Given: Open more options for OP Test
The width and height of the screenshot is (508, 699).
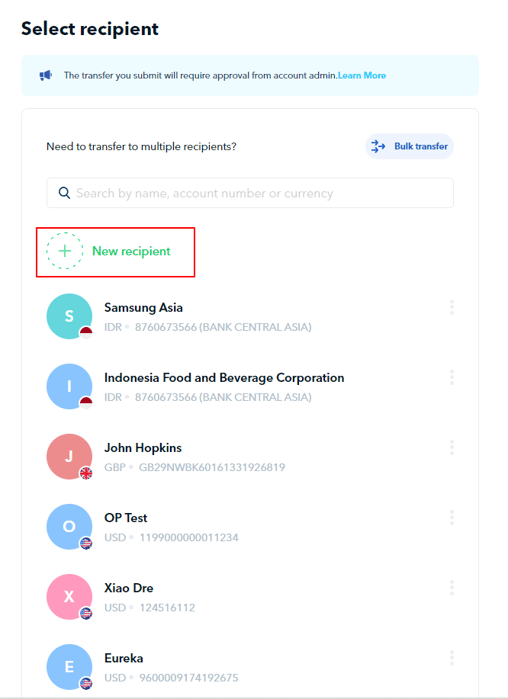Looking at the screenshot, I should [452, 518].
